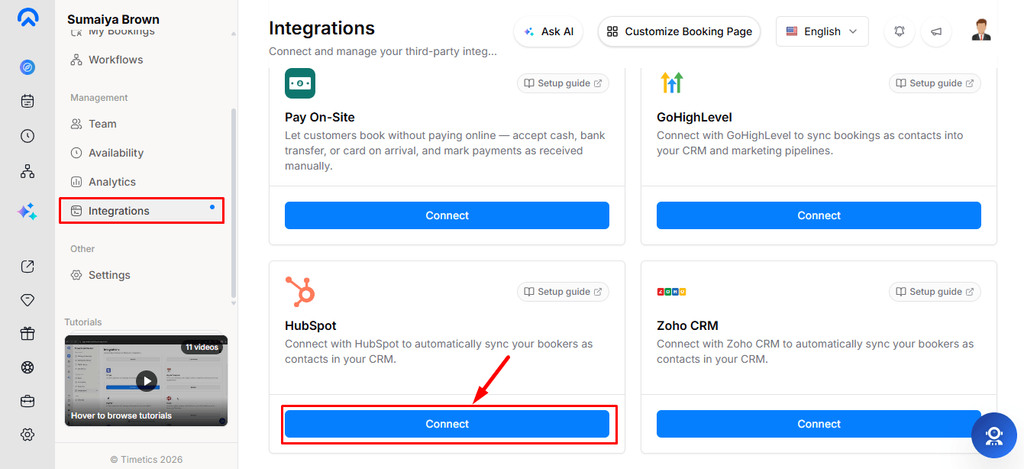Select Integrations in the sidebar menu

(142, 211)
